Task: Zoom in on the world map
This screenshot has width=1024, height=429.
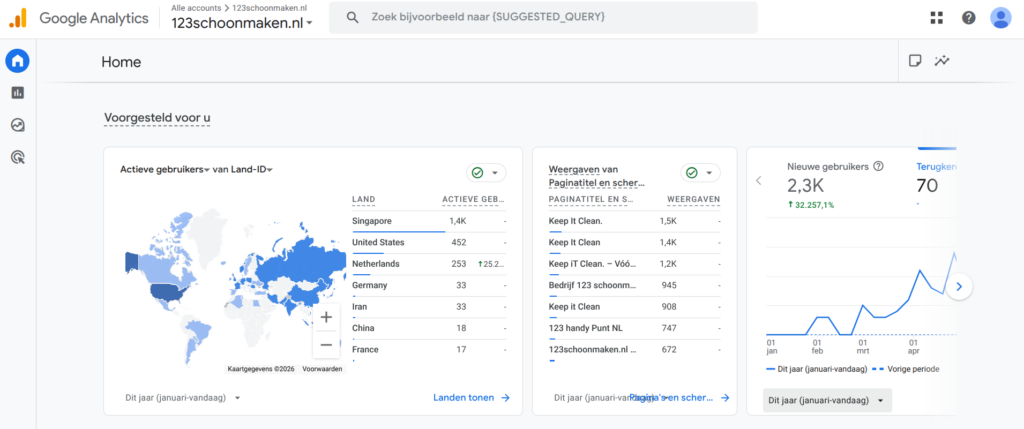Action: point(326,317)
